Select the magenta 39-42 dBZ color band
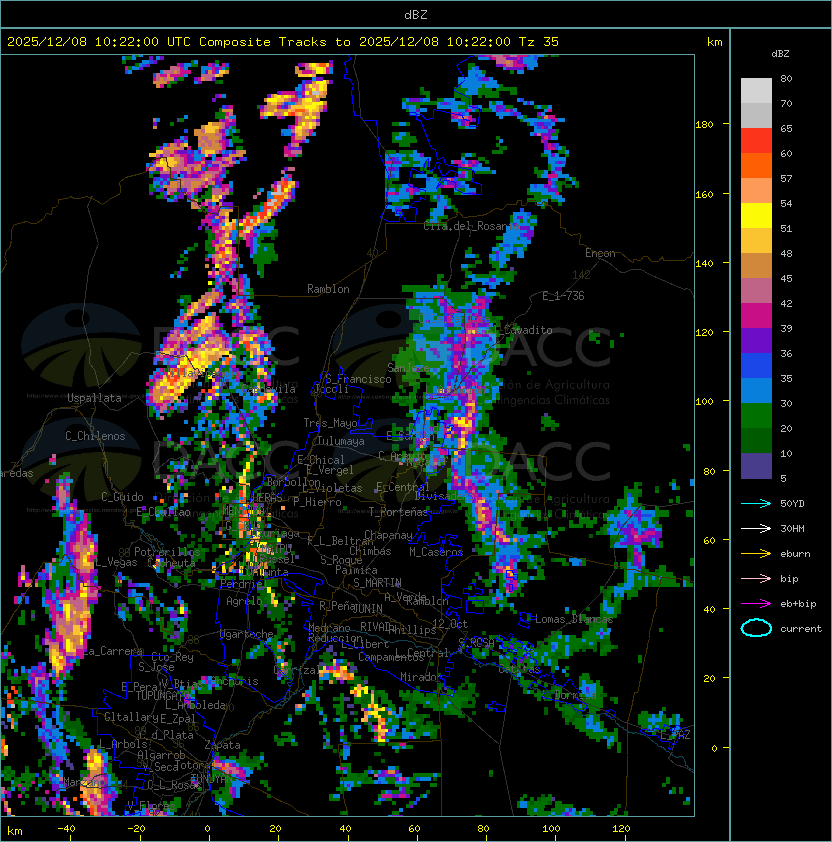This screenshot has width=832, height=842. [x=756, y=316]
